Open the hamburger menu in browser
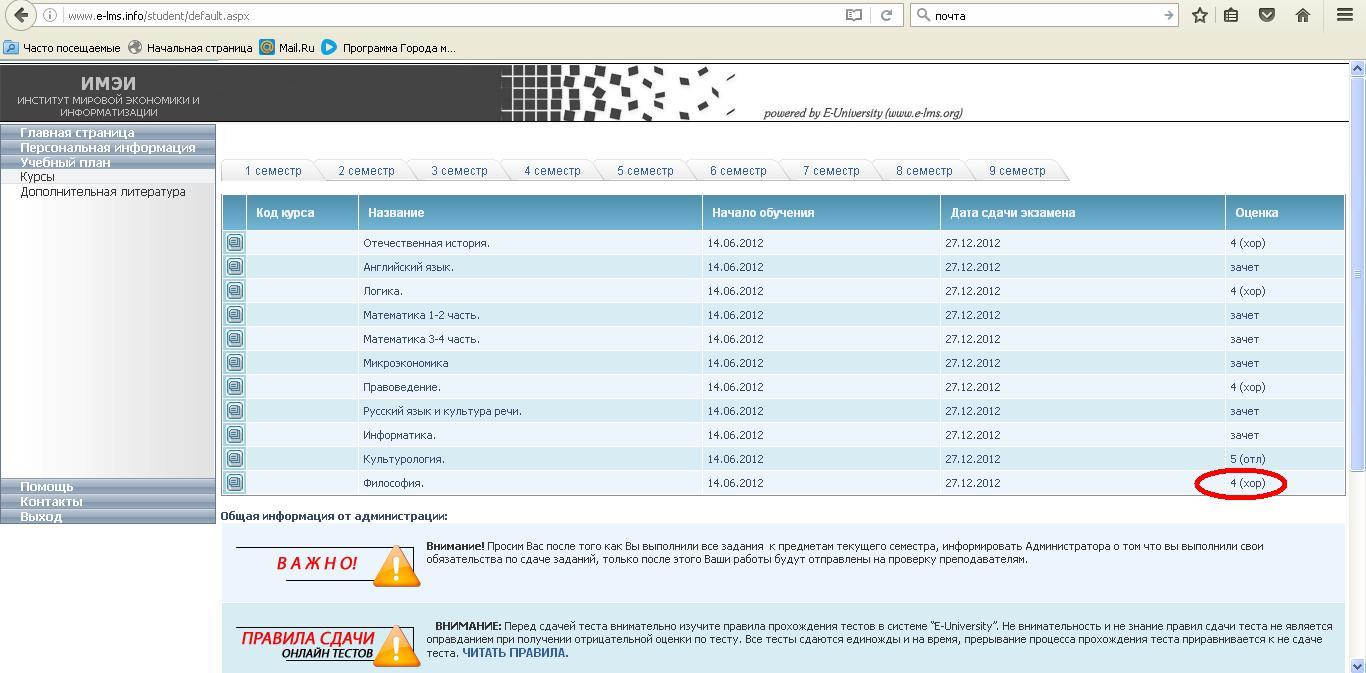The height and width of the screenshot is (673, 1366). [1345, 15]
